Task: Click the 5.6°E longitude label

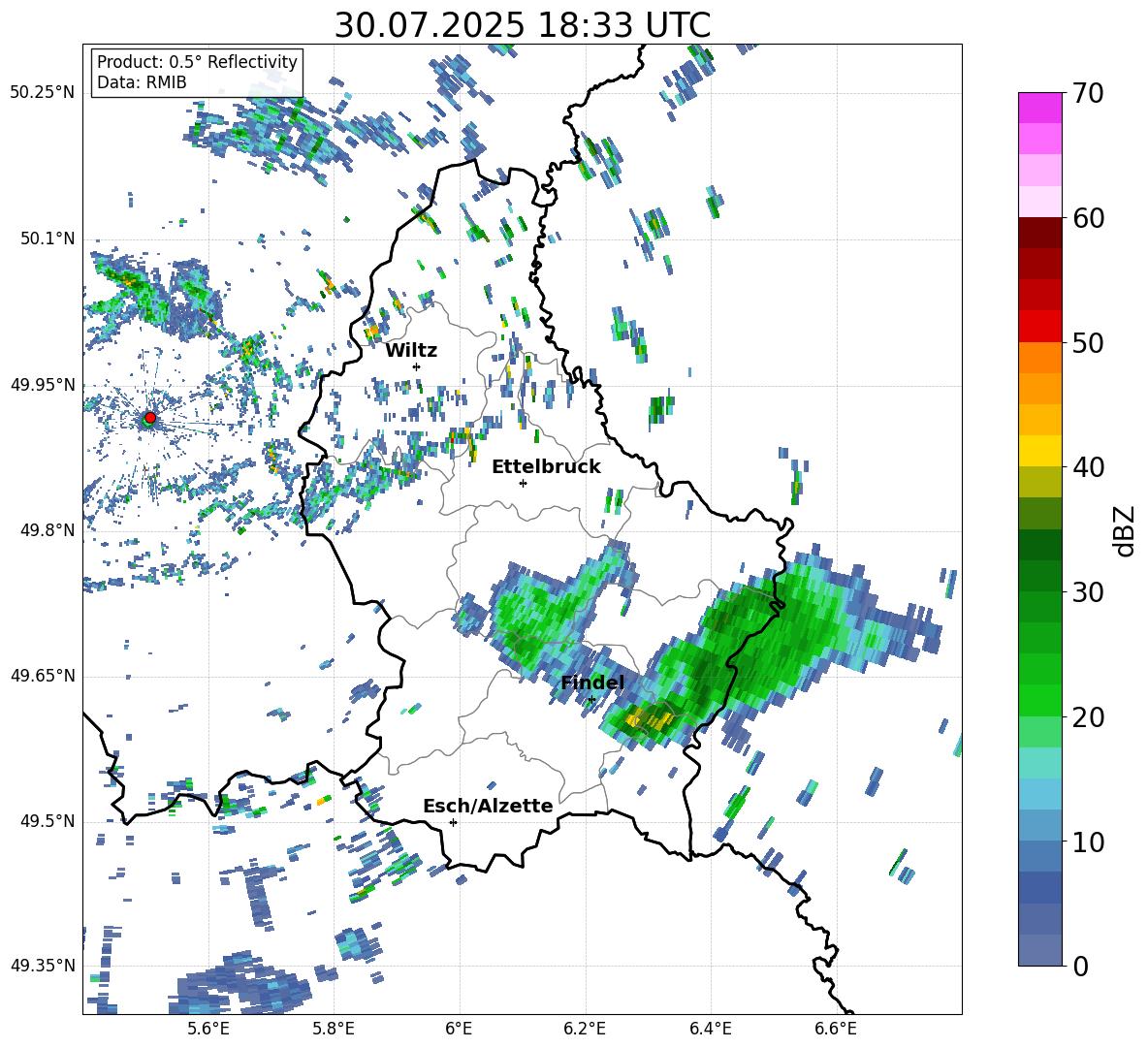Action: pyautogui.click(x=208, y=1029)
